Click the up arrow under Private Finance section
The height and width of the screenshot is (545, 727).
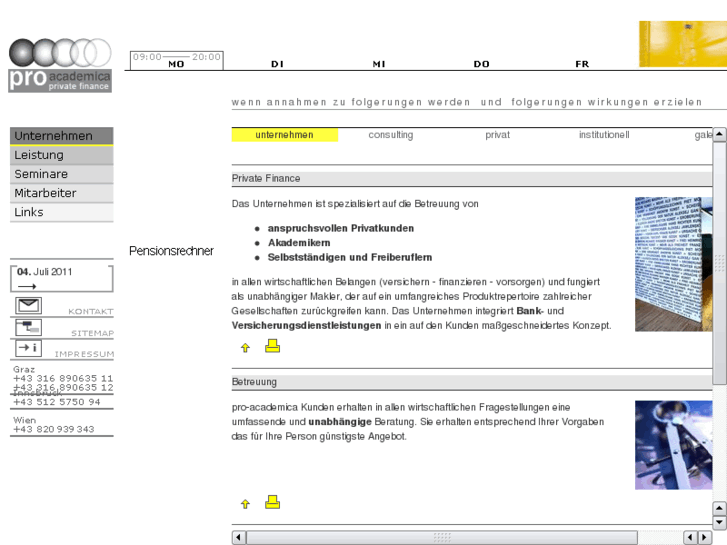(x=245, y=347)
